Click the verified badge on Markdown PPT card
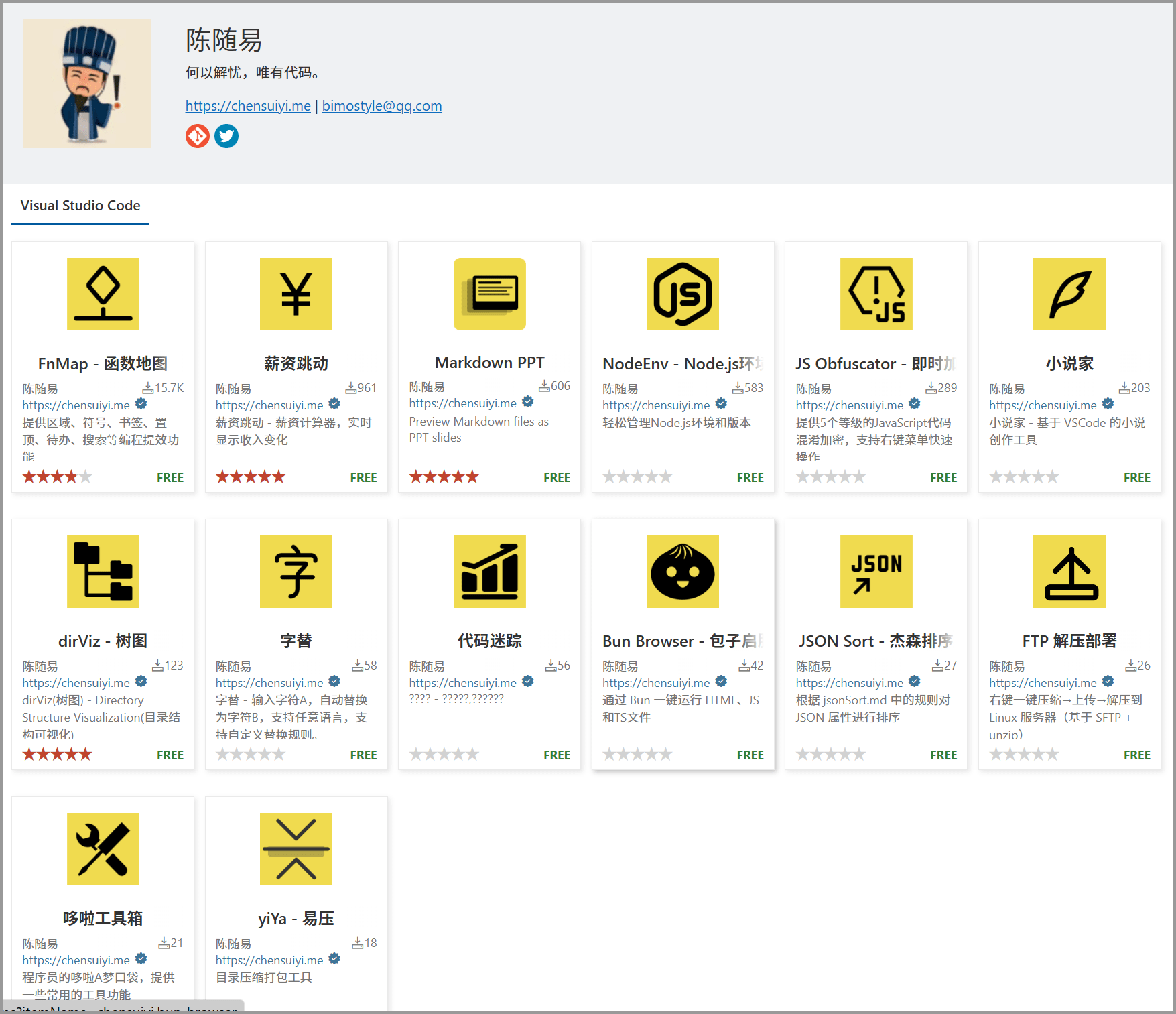The image size is (1176, 1014). [527, 402]
